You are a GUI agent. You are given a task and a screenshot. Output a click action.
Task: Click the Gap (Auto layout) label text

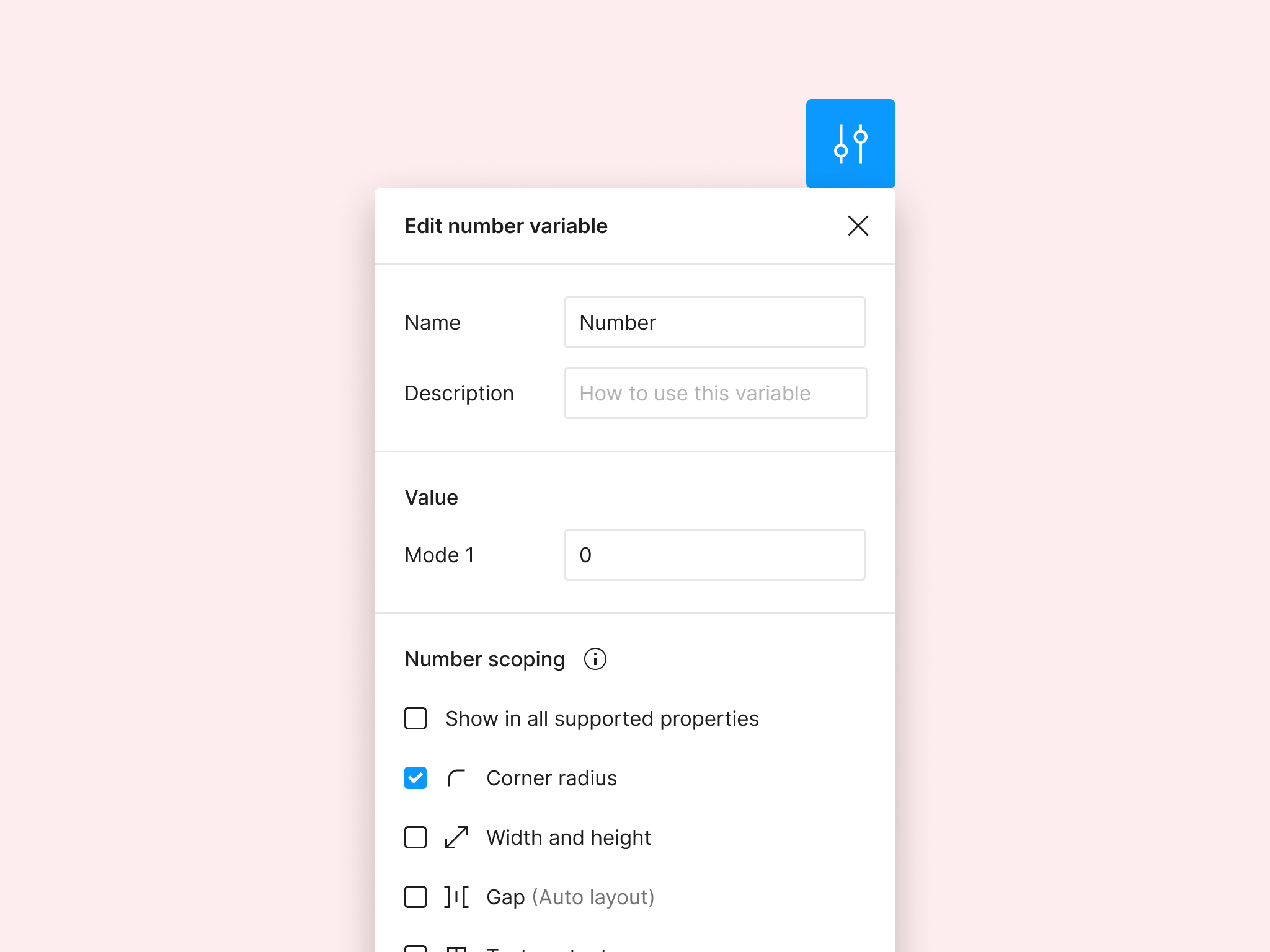571,897
